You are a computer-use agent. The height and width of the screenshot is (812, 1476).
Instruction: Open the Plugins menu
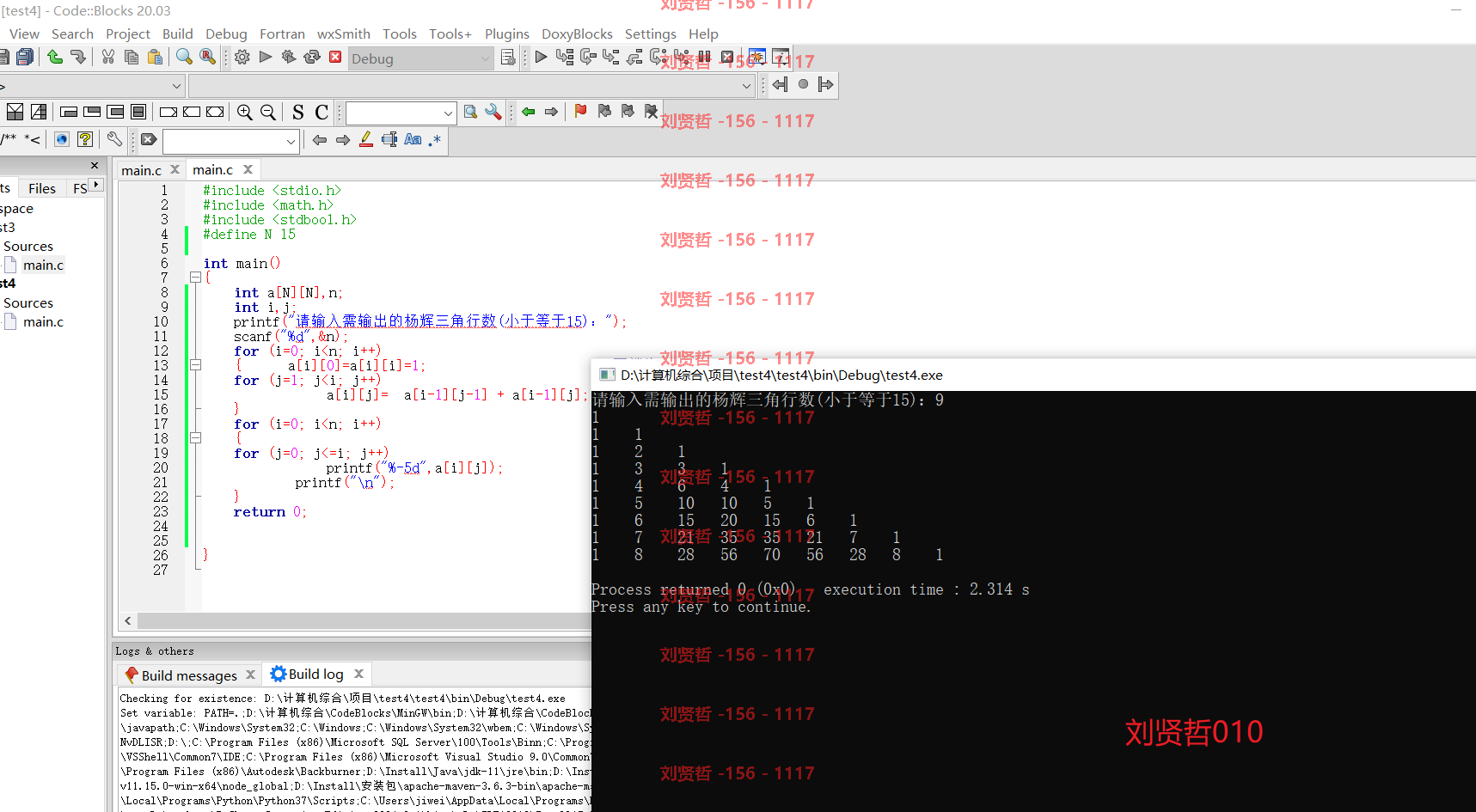point(507,34)
